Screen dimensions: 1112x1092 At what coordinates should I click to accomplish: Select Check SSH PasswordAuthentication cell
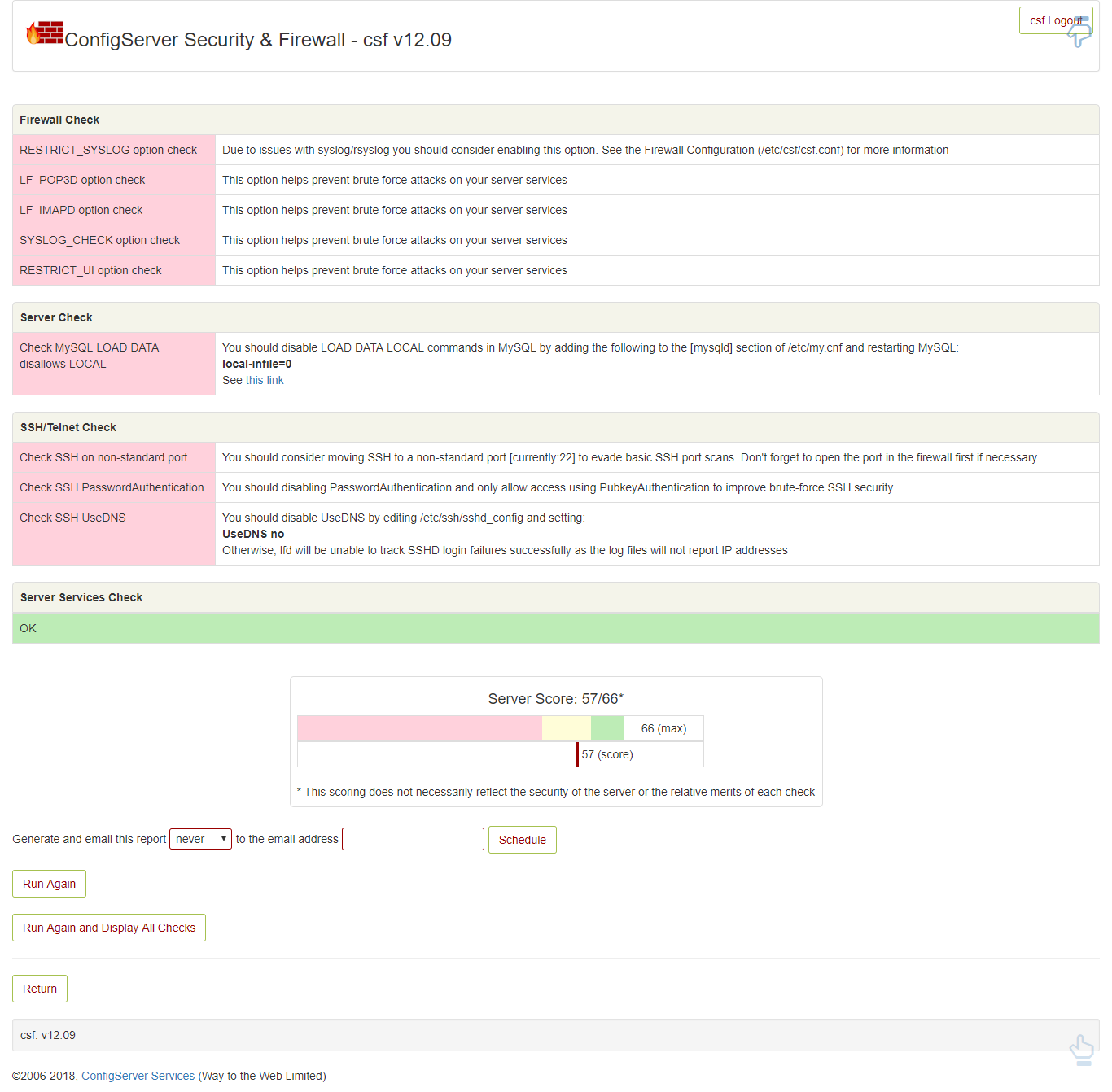click(x=114, y=487)
